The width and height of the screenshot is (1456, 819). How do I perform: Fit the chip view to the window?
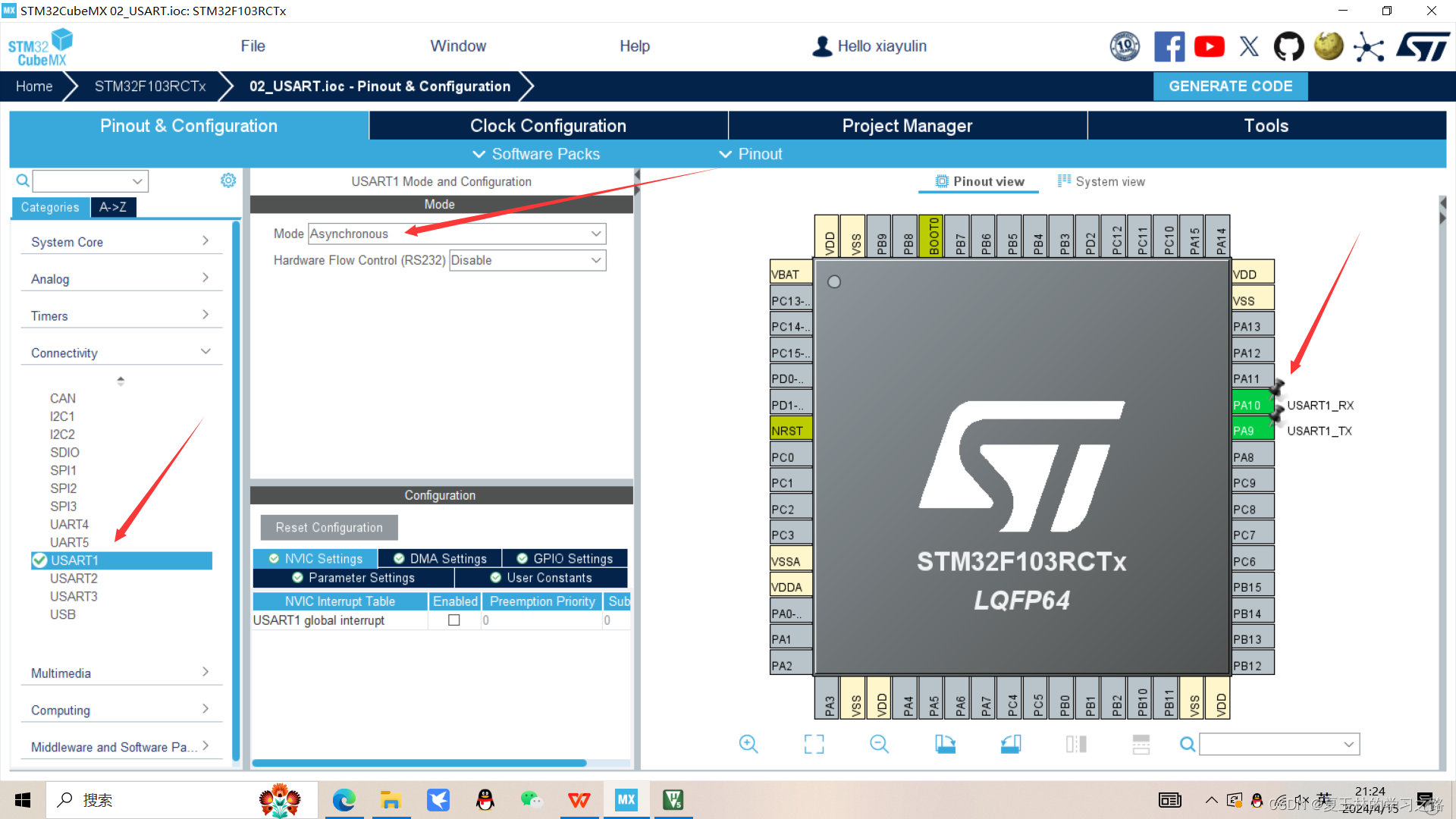[x=814, y=744]
